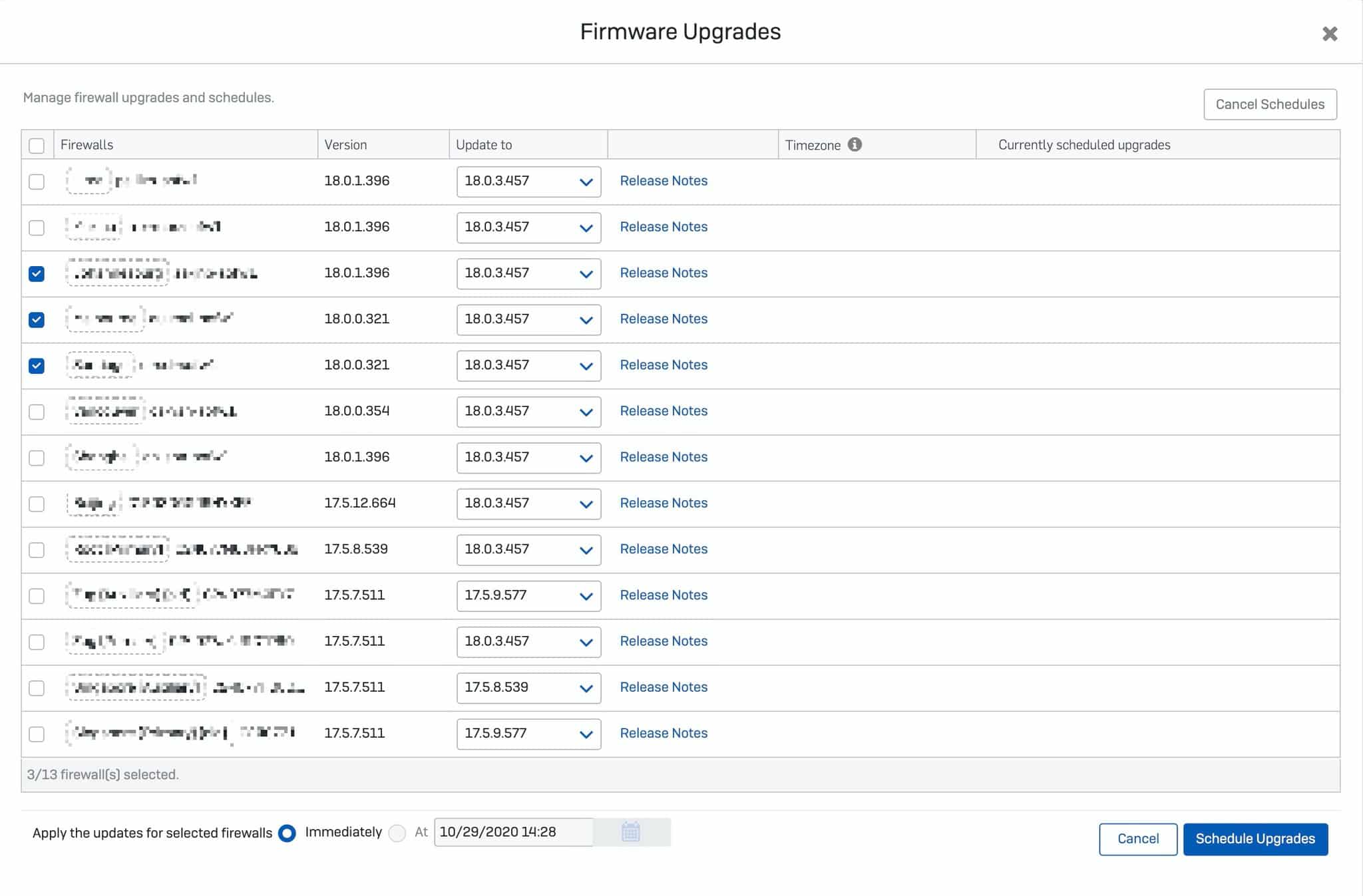Click the Timezone info icon
The width and height of the screenshot is (1363, 896).
click(x=855, y=144)
